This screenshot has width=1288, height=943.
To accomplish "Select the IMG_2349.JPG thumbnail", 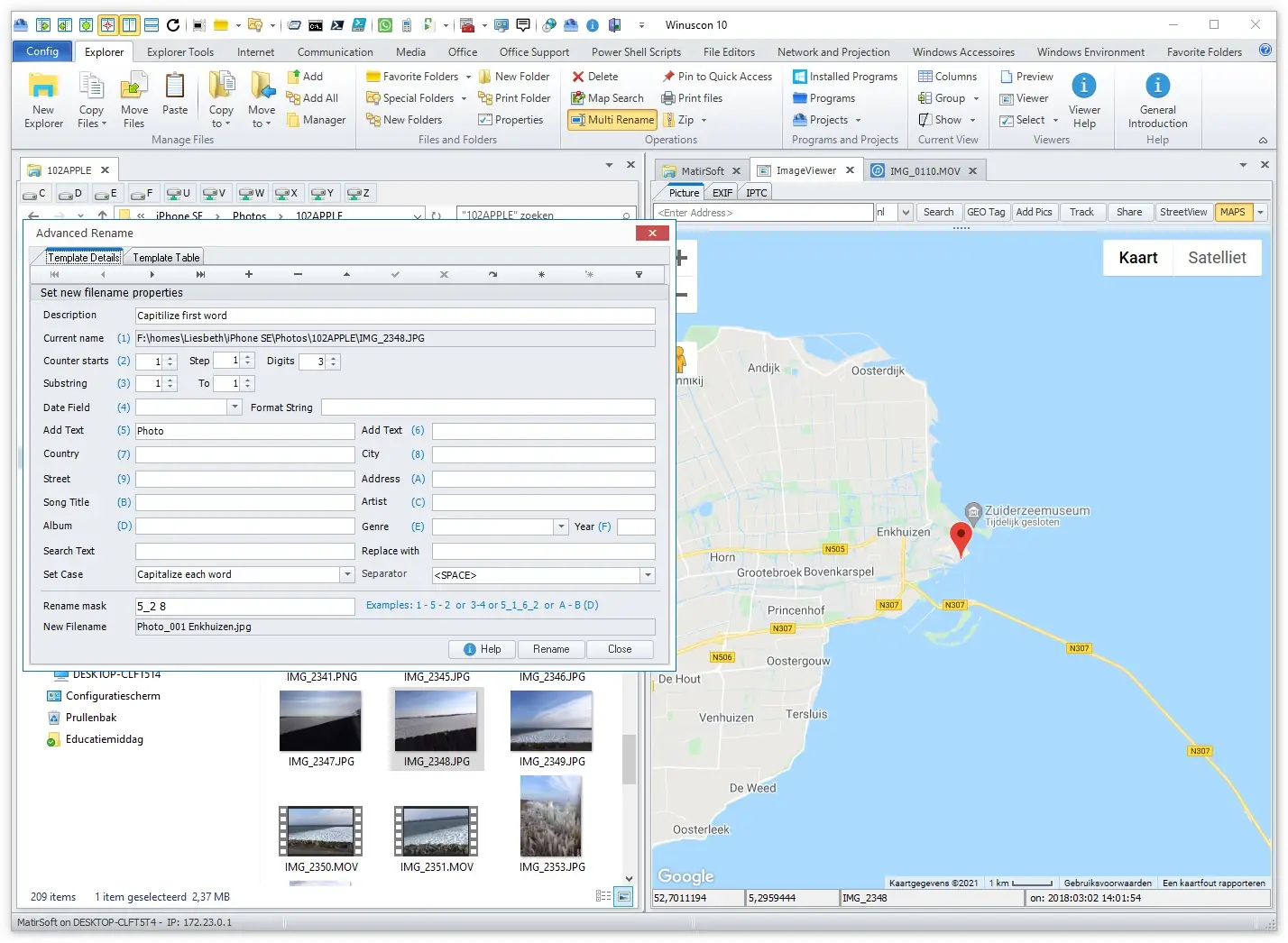I will (x=551, y=721).
